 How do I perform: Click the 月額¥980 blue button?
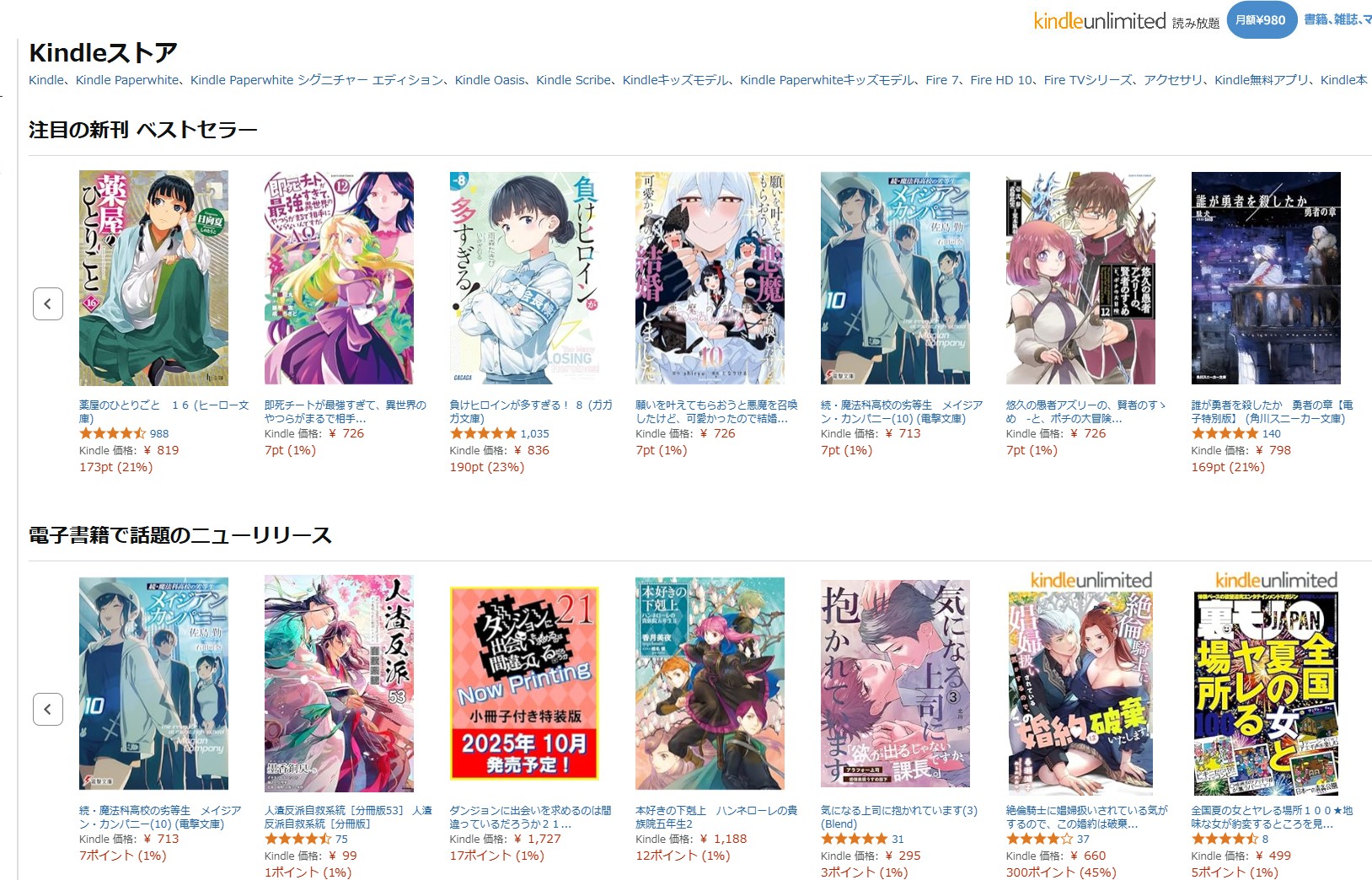click(x=1261, y=20)
